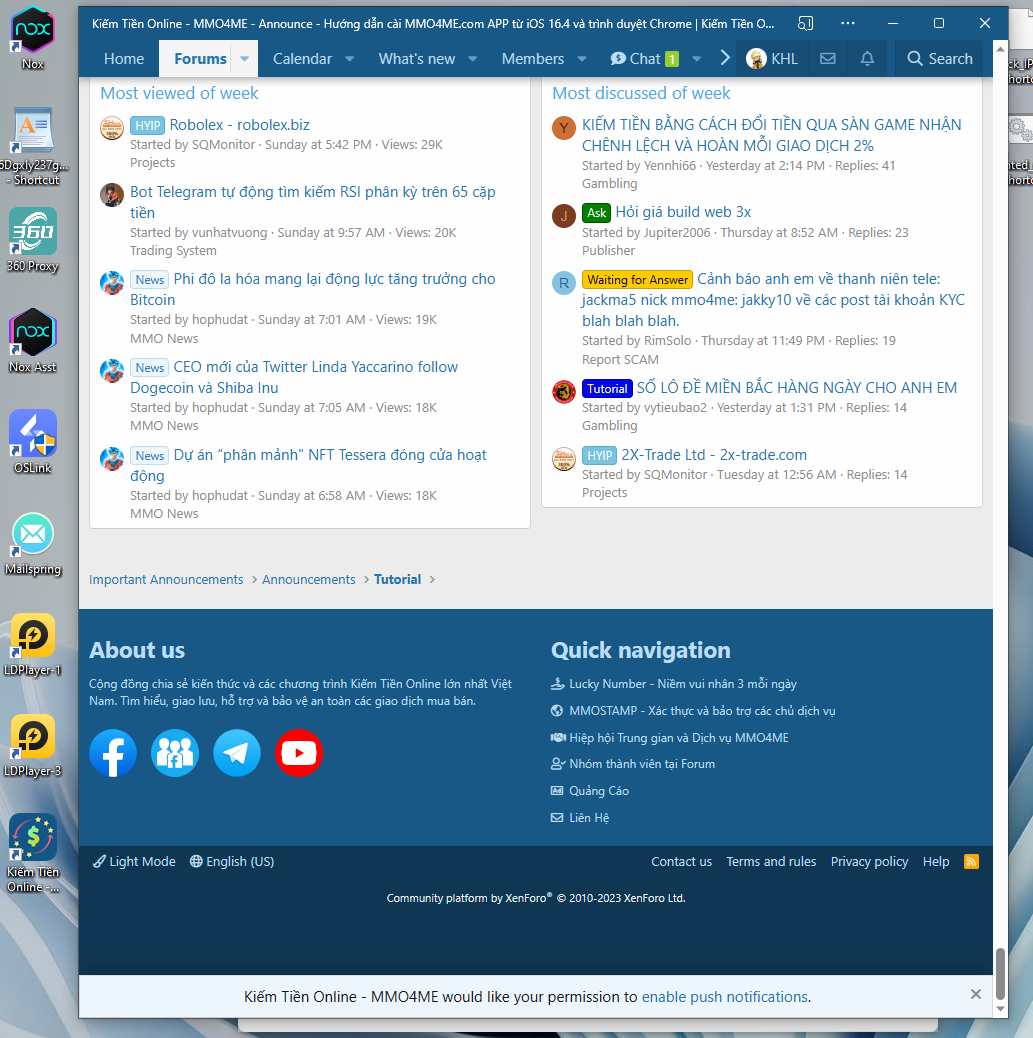The width and height of the screenshot is (1033, 1038).
Task: Open the RSS feed icon
Action: [971, 861]
